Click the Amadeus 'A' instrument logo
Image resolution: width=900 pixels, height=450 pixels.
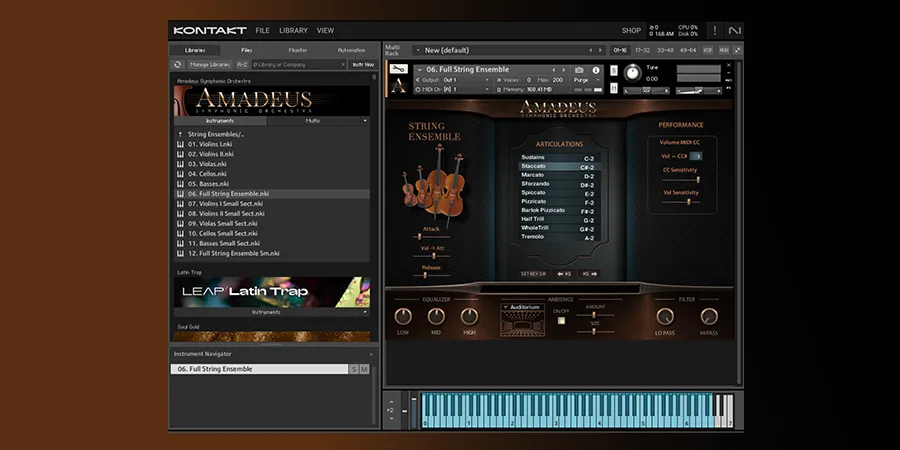[x=398, y=85]
